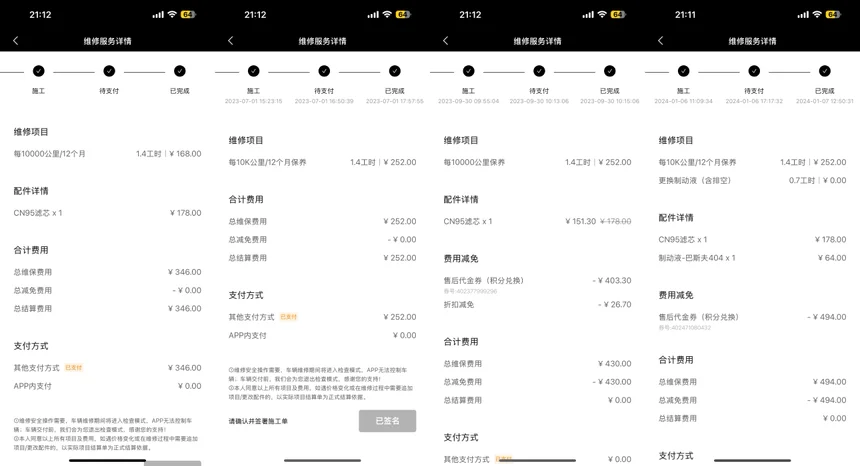Select the 折扣减免 -¥26.70 row

pos(538,304)
